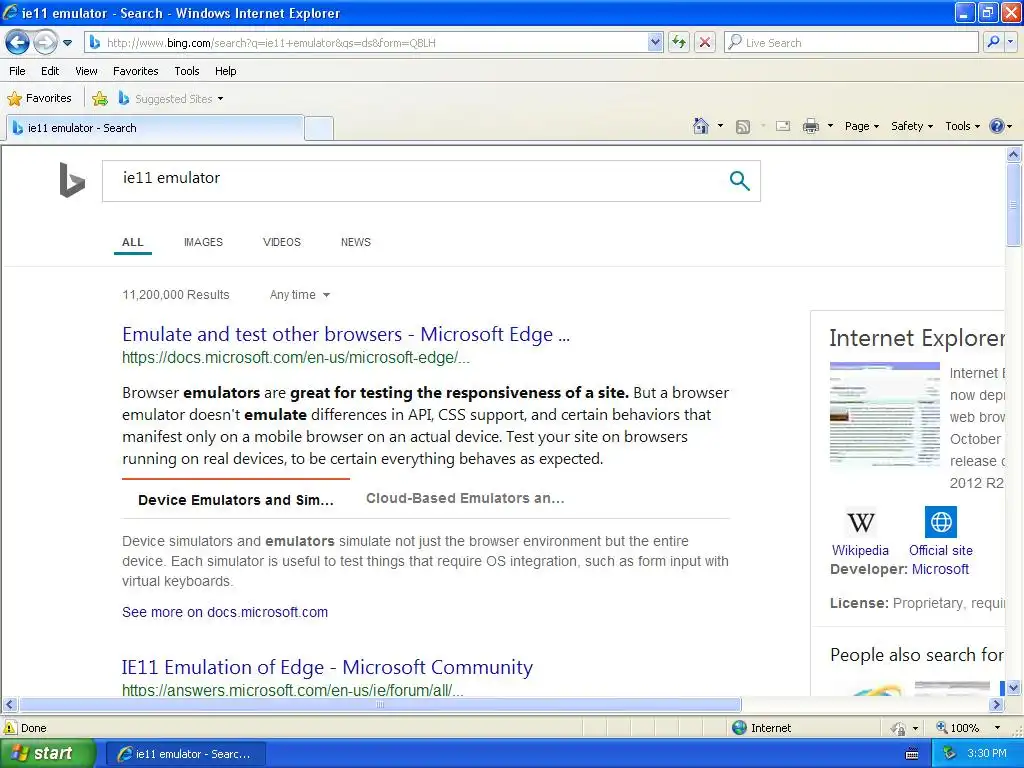This screenshot has width=1024, height=768.
Task: Select the 'ie11 emulator - Search' tab
Action: tap(155, 128)
